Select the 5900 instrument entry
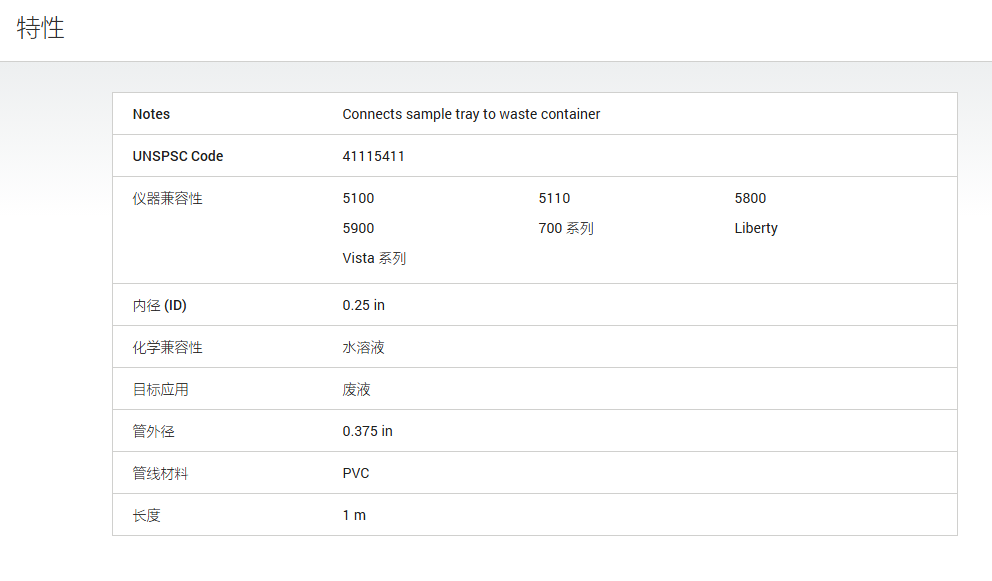 click(x=358, y=228)
